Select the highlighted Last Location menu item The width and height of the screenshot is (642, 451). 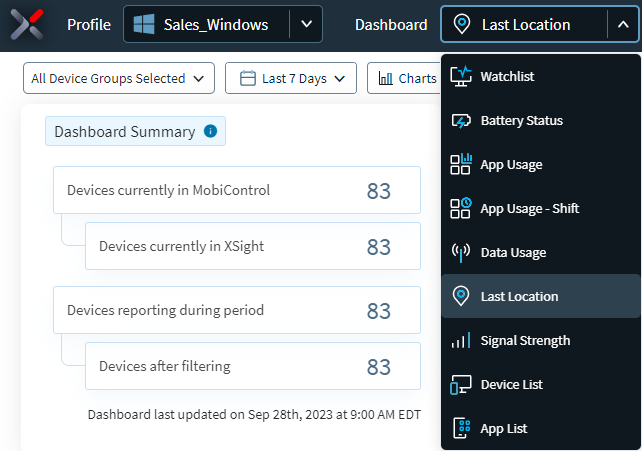click(541, 296)
